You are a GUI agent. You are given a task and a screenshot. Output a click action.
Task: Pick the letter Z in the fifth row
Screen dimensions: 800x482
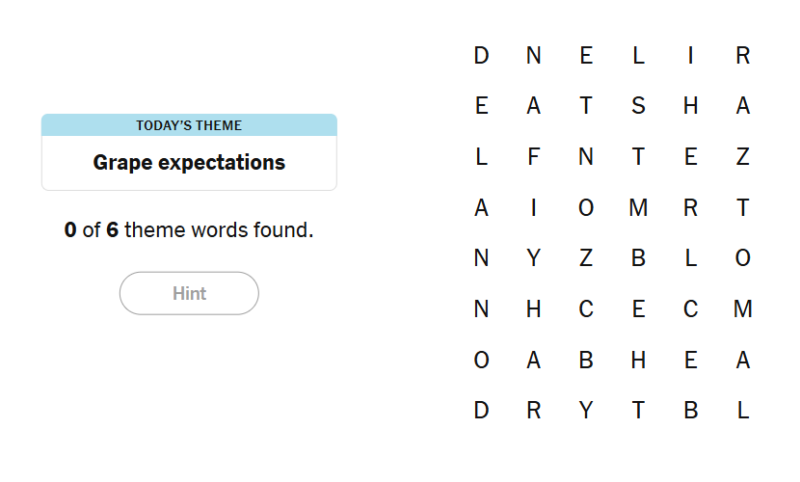click(586, 259)
